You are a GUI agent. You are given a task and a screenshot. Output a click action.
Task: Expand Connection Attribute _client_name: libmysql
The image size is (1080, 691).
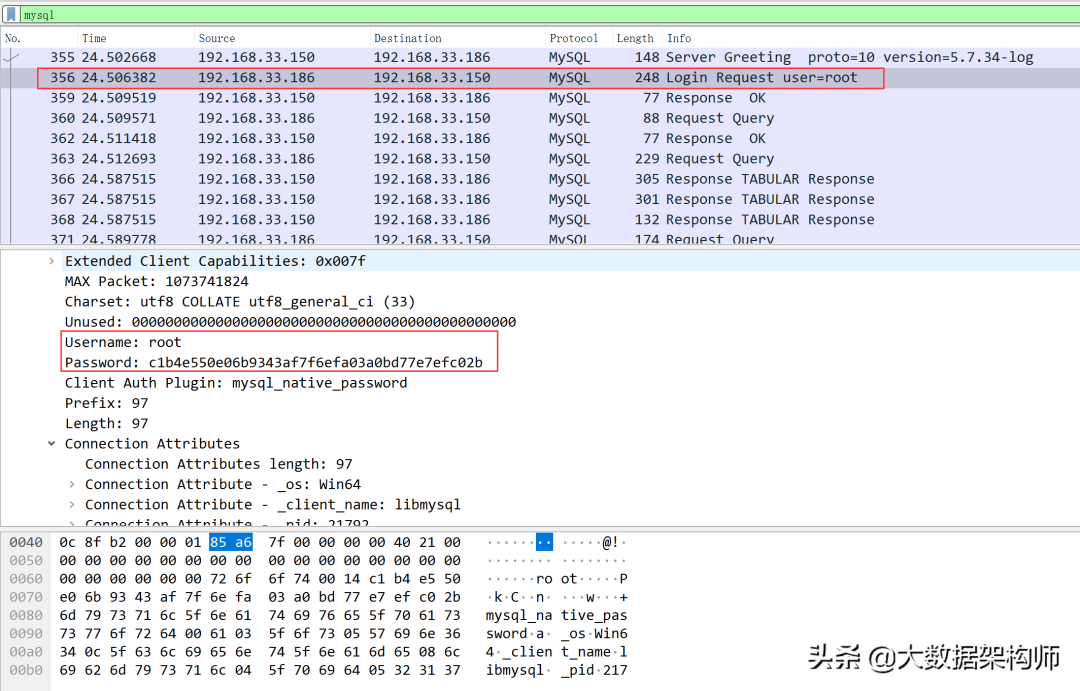[x=72, y=505]
